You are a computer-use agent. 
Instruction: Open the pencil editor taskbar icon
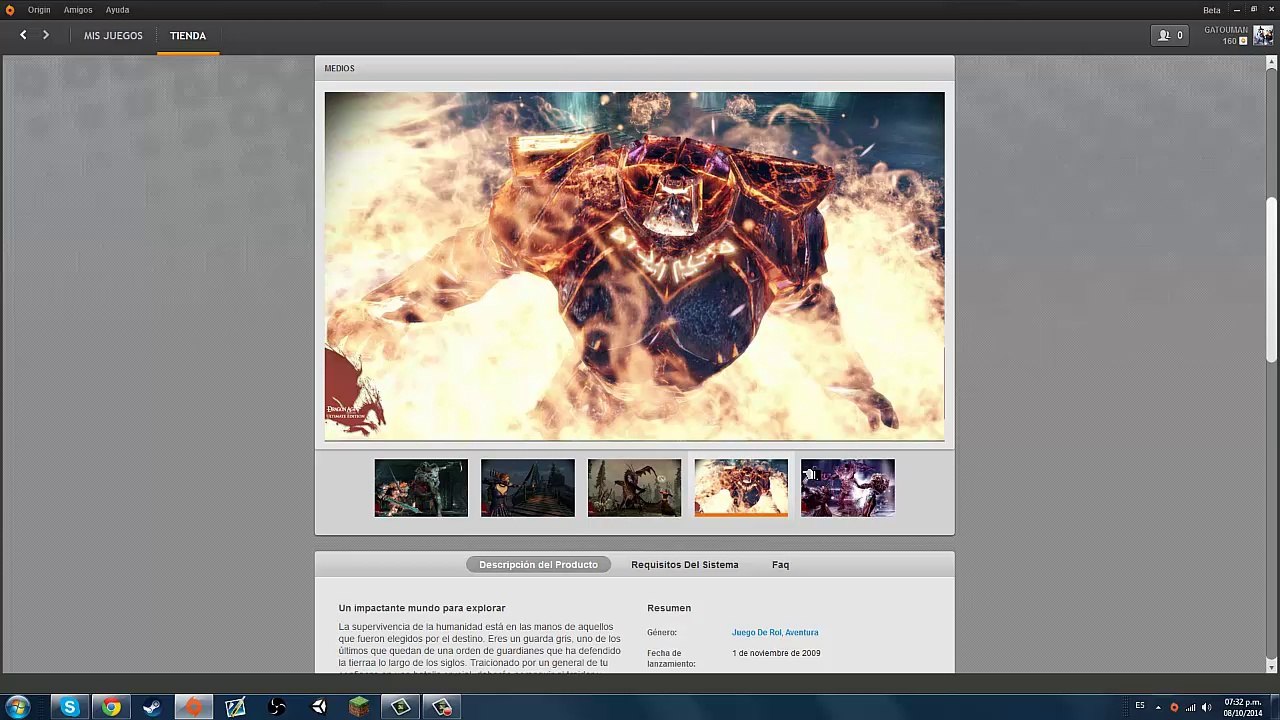click(x=235, y=708)
